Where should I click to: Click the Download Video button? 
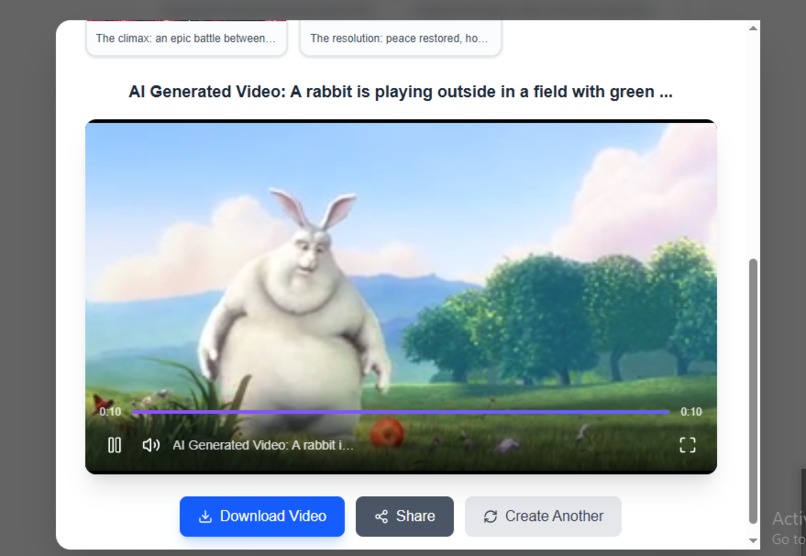point(262,516)
